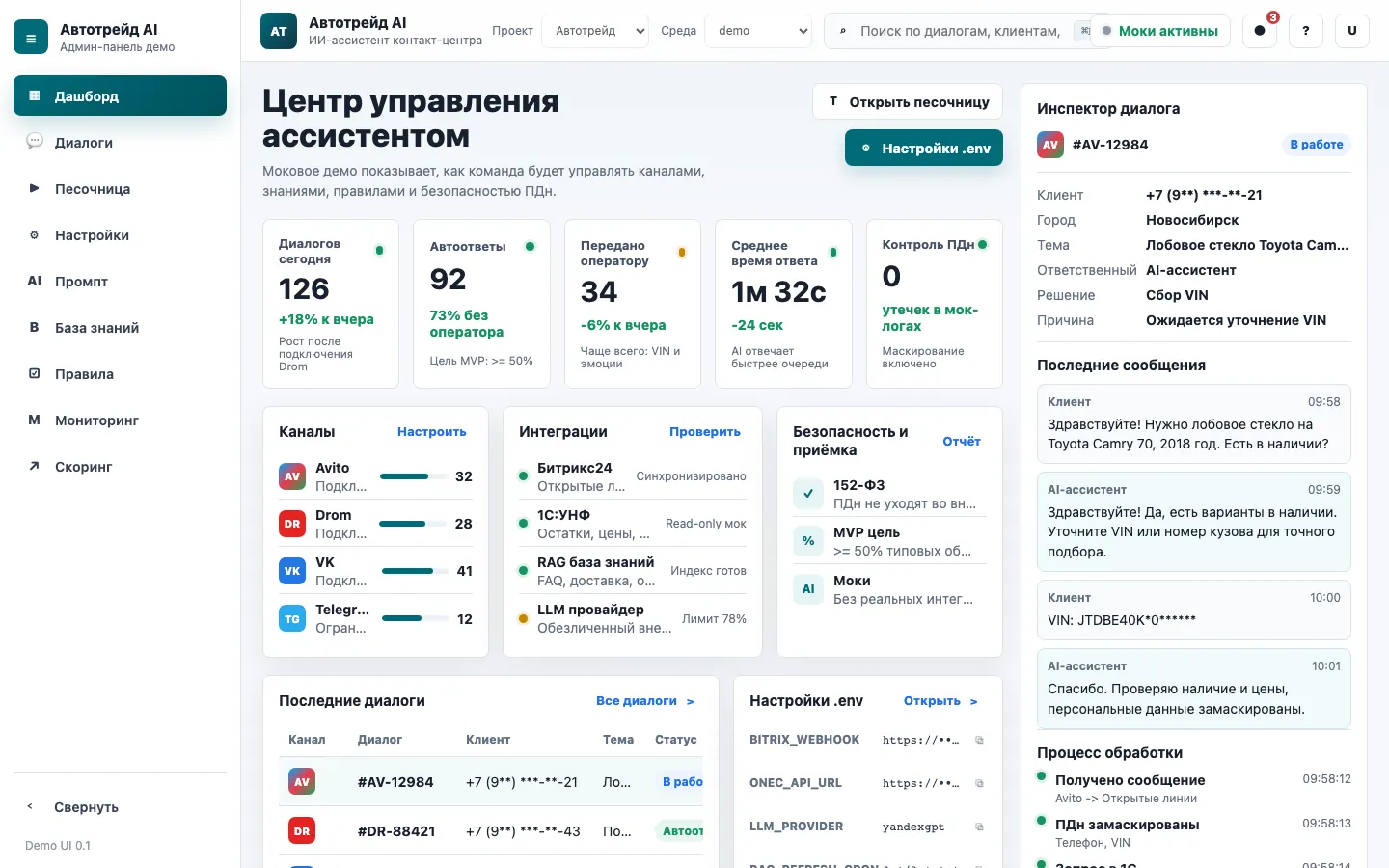Open the user profile U button
Viewport: 1389px width, 868px height.
point(1352,31)
